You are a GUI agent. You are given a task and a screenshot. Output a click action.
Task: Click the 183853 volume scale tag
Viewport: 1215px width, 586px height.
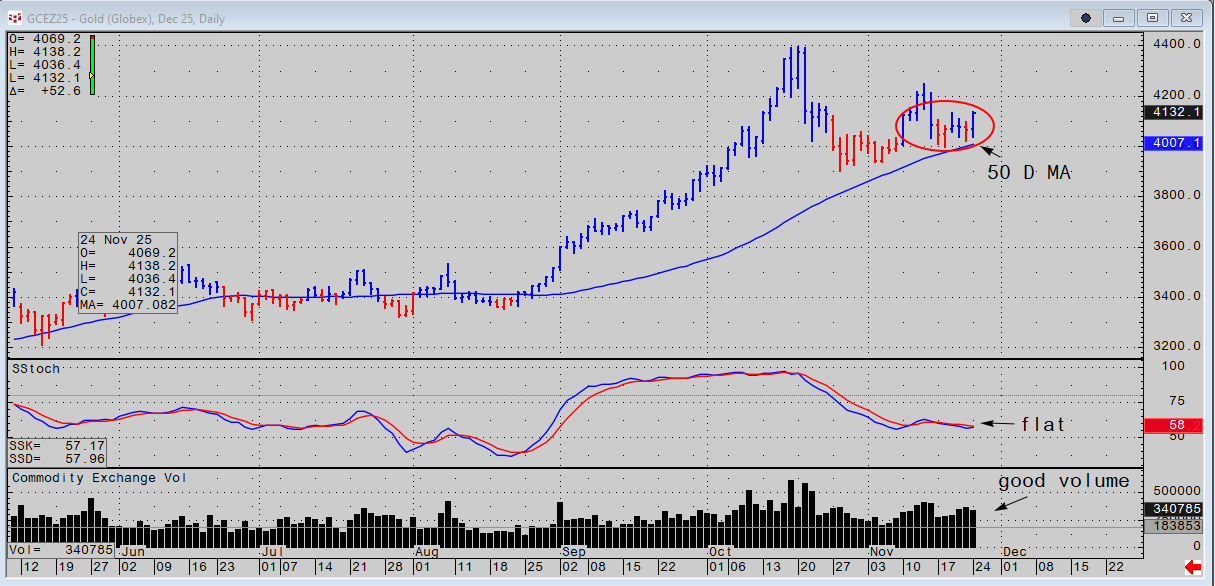pyautogui.click(x=1172, y=525)
